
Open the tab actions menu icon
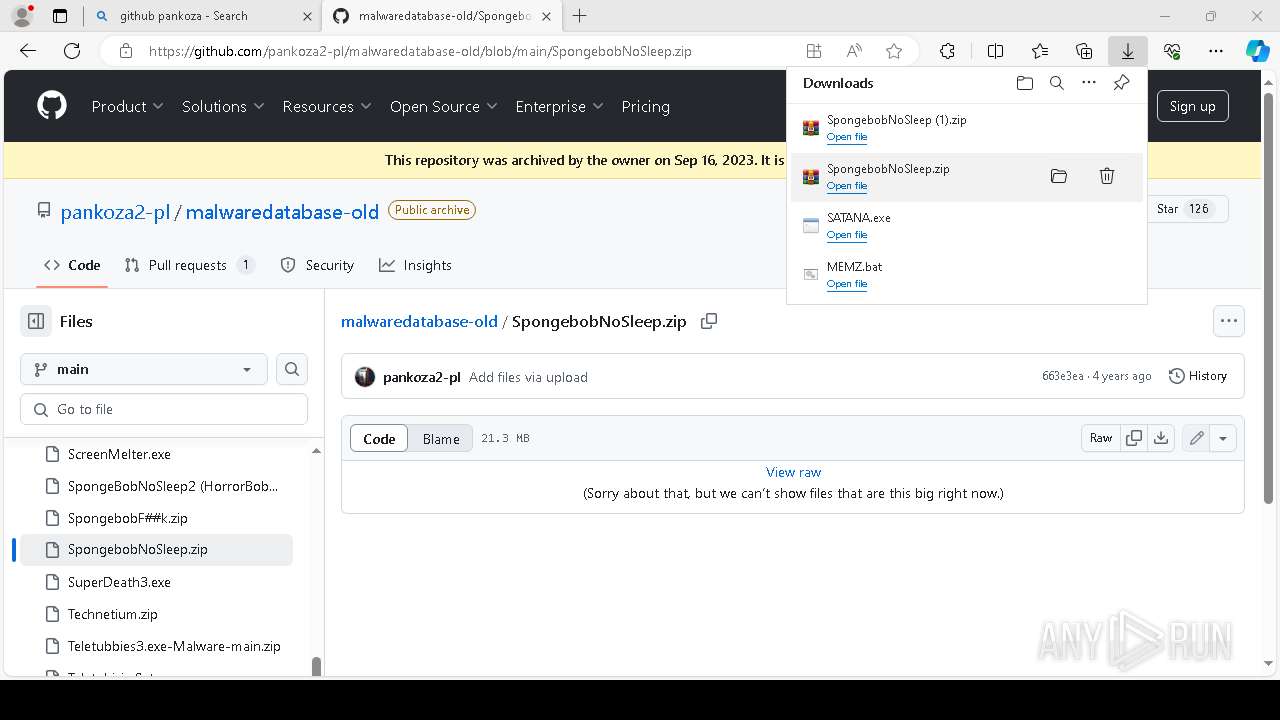tap(60, 16)
